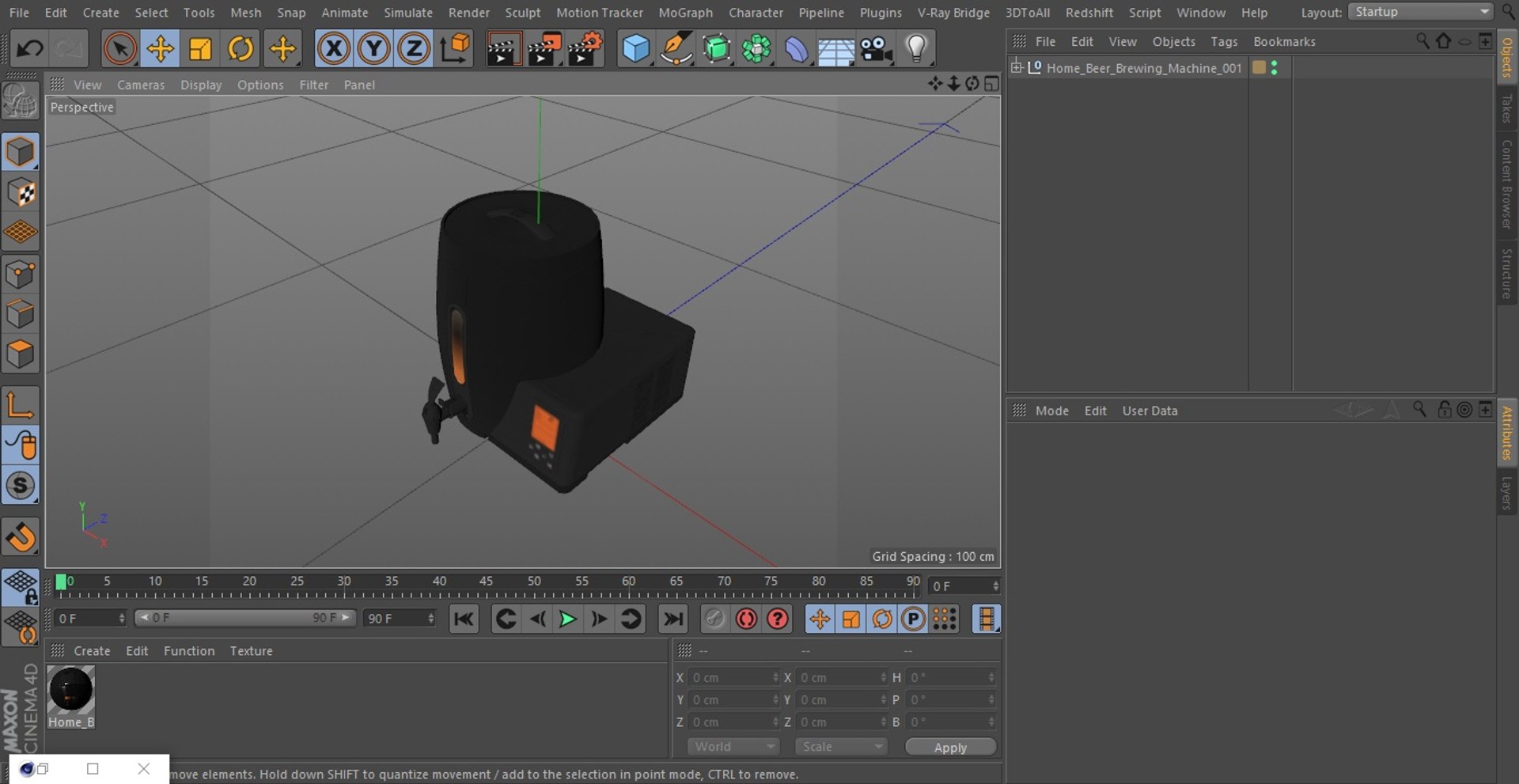The width and height of the screenshot is (1519, 784).
Task: Toggle visibility dots of Home_Beer_Brewing_Machine_001
Action: [x=1274, y=68]
